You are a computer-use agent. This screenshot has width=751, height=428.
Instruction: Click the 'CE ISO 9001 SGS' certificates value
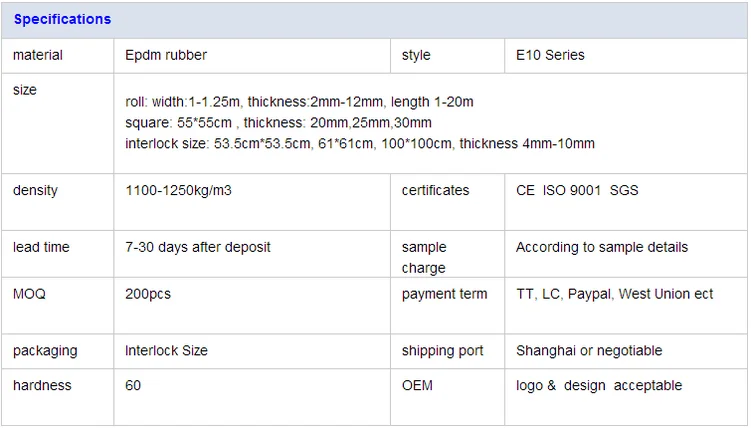[577, 190]
